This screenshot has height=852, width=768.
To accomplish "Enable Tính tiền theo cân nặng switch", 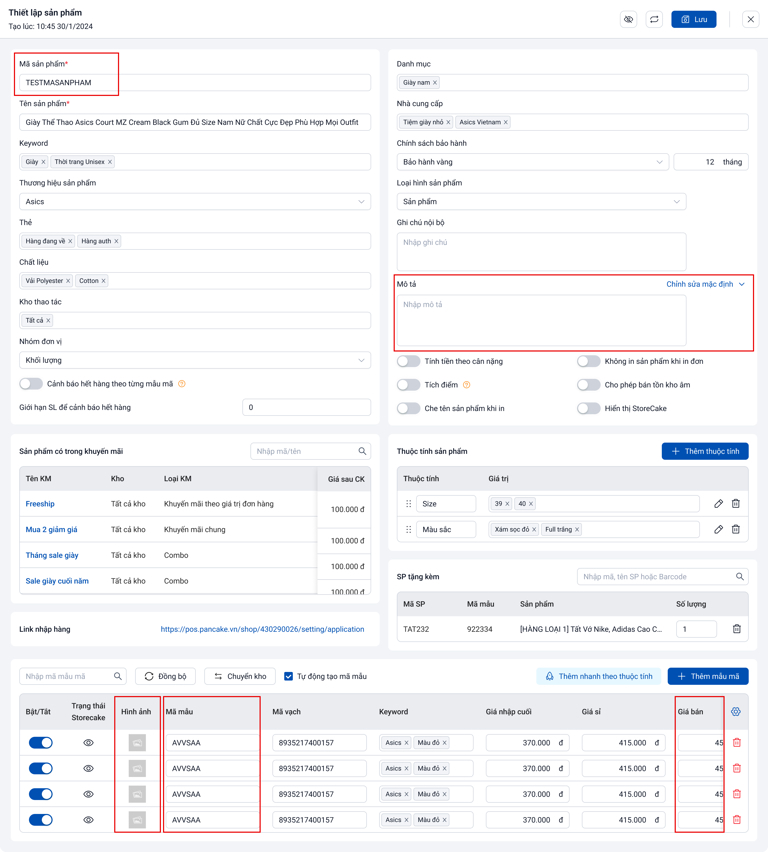I will pos(408,362).
